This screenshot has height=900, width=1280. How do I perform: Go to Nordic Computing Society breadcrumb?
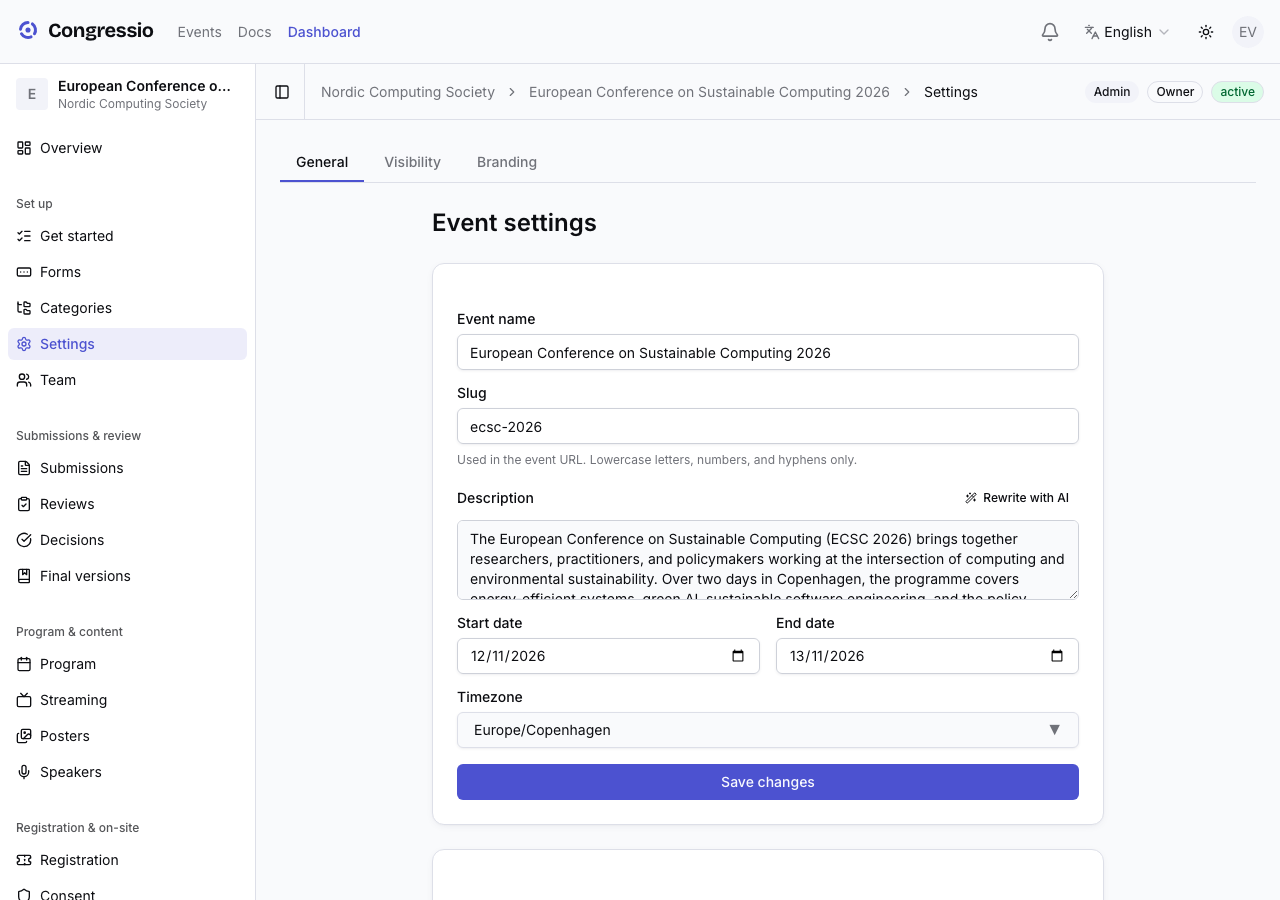[x=408, y=92]
